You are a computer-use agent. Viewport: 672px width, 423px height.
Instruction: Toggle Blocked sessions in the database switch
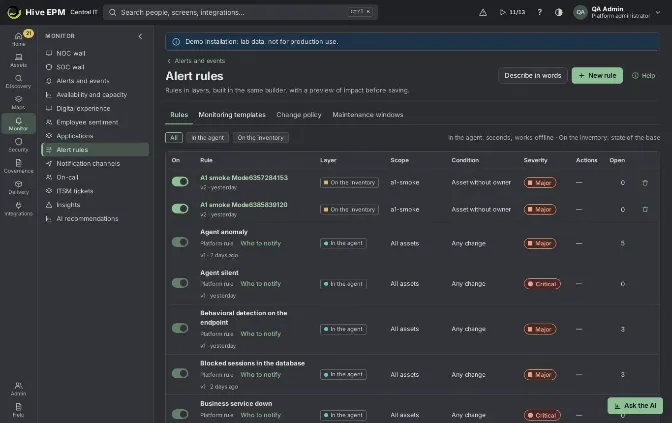point(180,373)
